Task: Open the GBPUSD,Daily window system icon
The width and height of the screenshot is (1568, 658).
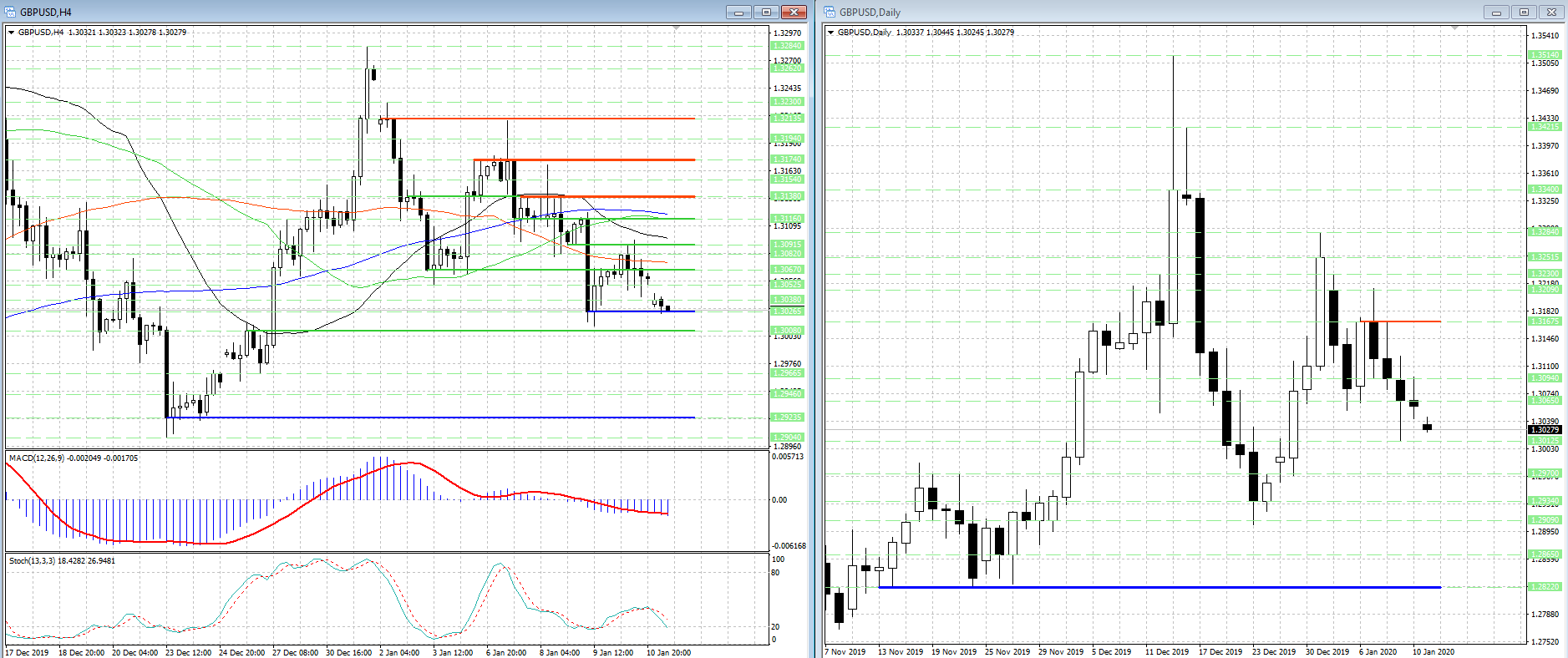Action: click(x=830, y=12)
